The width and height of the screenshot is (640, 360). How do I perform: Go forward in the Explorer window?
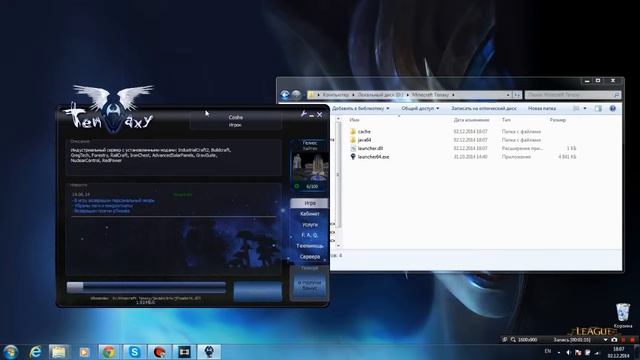(x=297, y=95)
